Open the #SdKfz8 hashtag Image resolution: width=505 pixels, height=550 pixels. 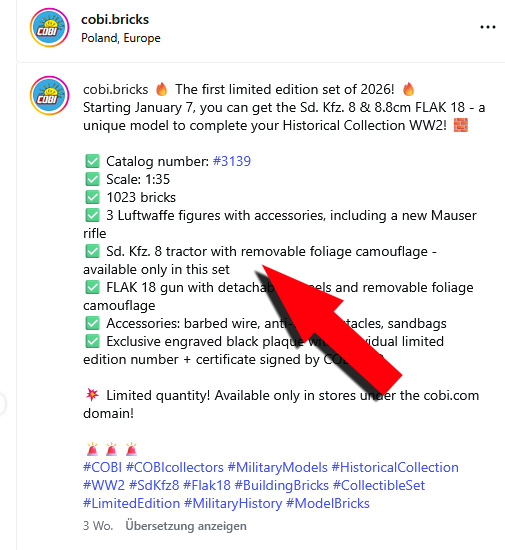(154, 485)
